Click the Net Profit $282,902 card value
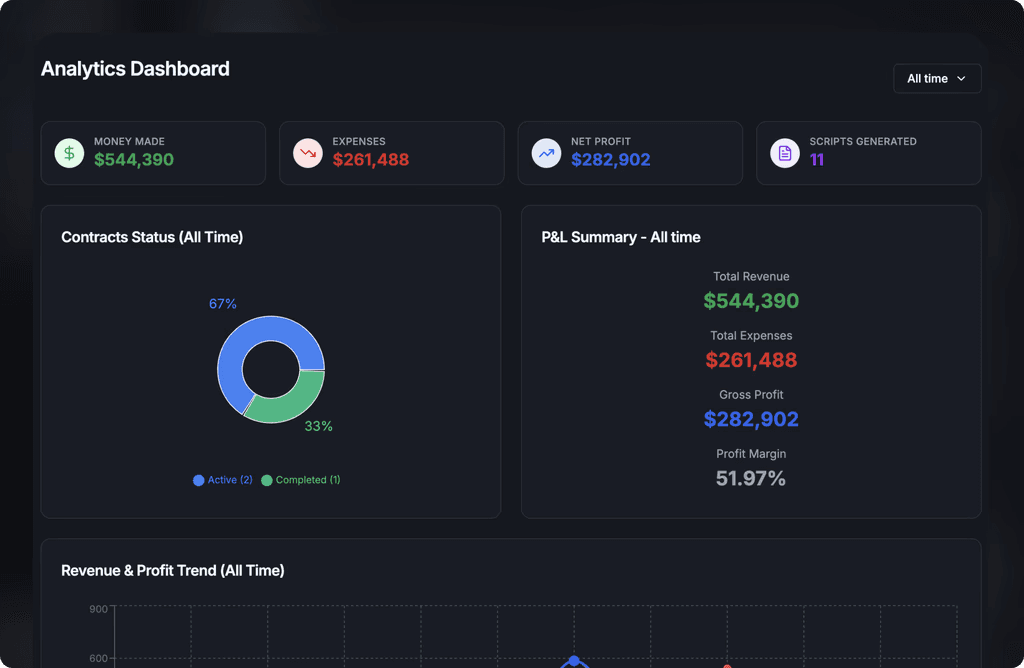 (x=611, y=160)
